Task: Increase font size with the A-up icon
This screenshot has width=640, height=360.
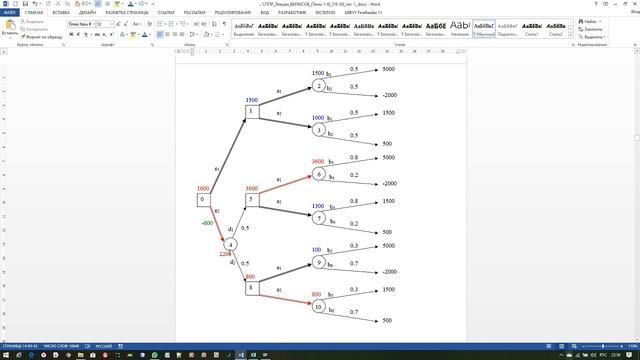Action: [118, 24]
